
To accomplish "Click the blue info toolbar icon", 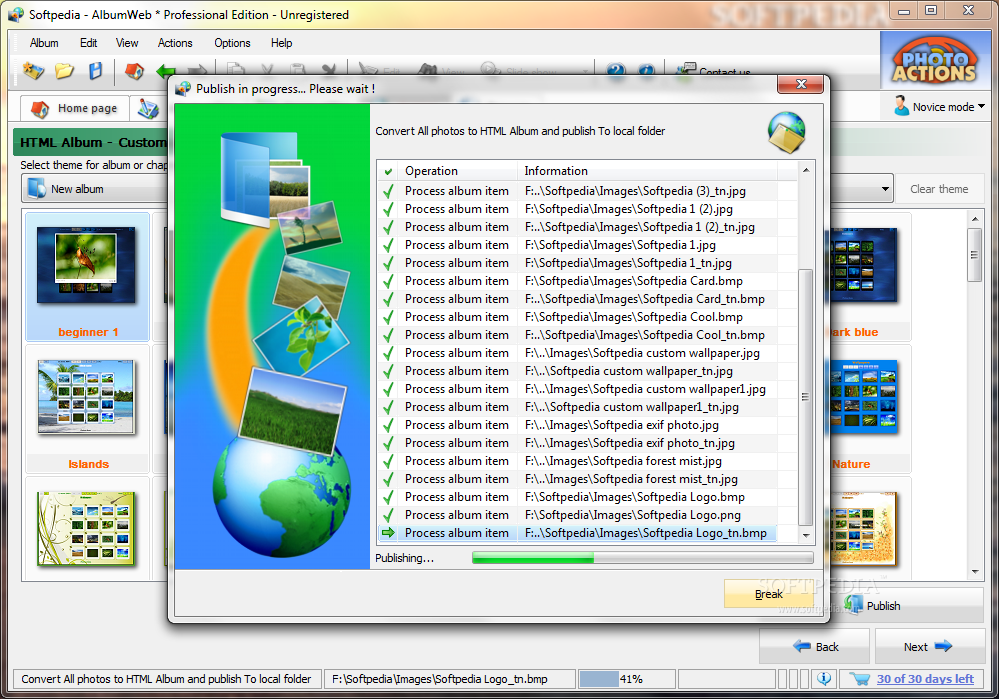I will 647,70.
